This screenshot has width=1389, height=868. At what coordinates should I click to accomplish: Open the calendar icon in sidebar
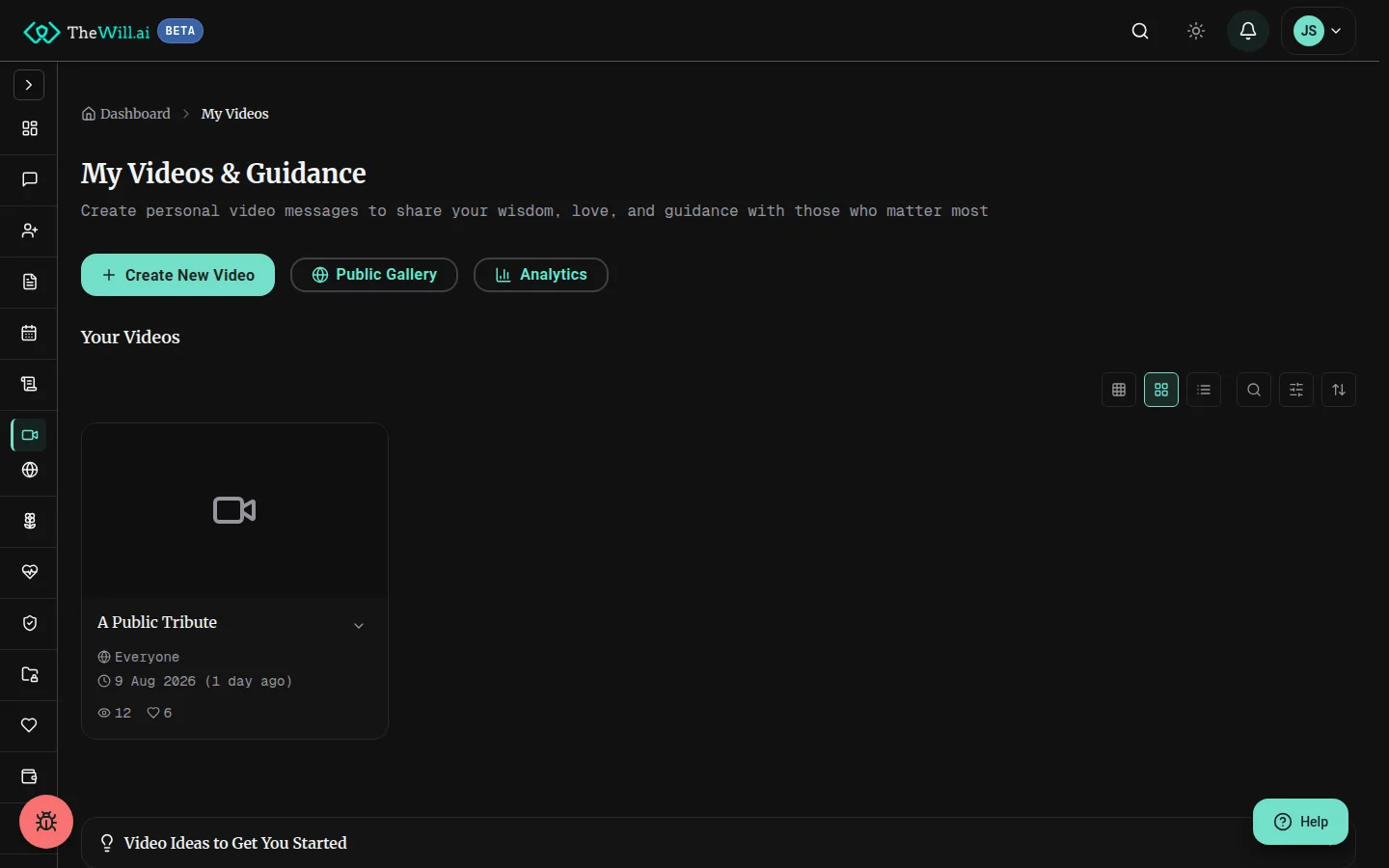coord(30,333)
